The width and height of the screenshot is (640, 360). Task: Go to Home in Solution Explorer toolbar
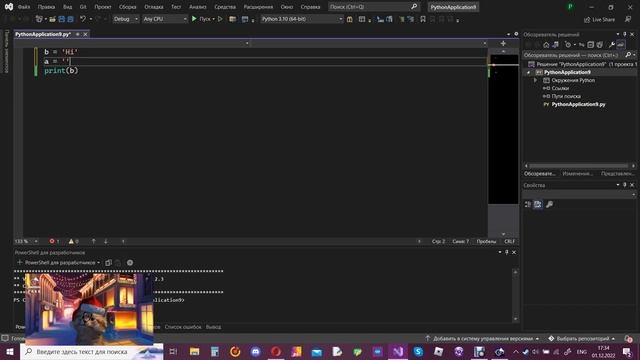pos(546,44)
